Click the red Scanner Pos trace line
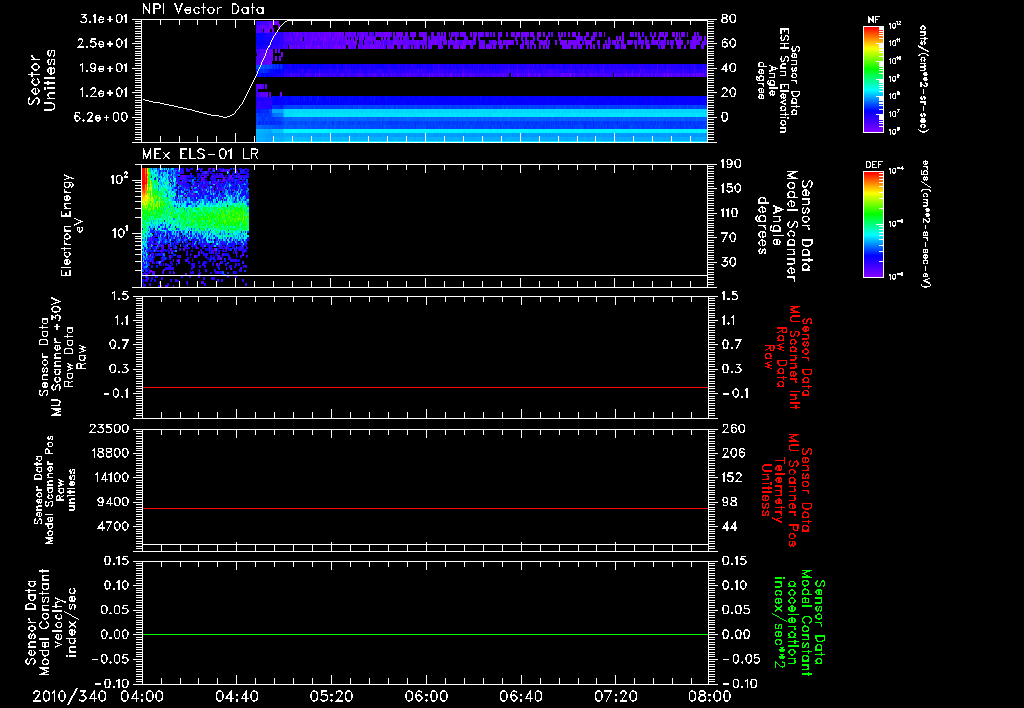 click(x=424, y=508)
